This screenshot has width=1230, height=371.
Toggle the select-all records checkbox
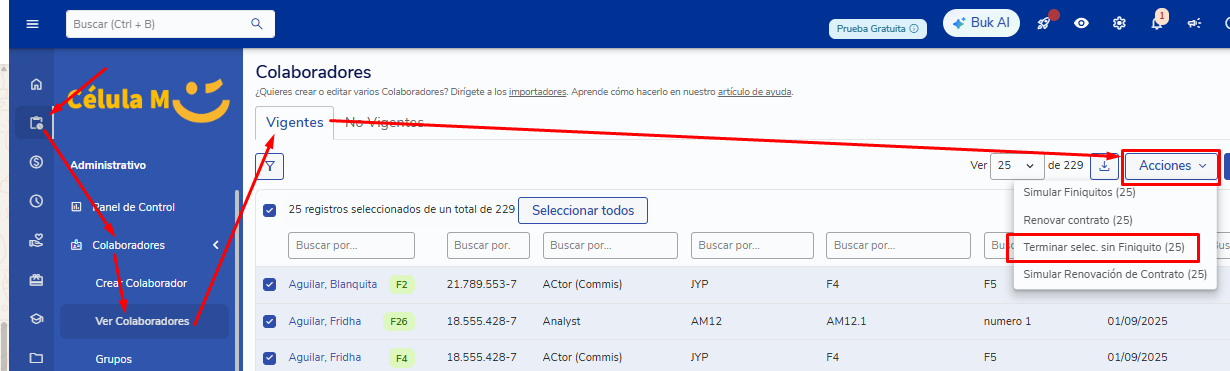(x=270, y=210)
